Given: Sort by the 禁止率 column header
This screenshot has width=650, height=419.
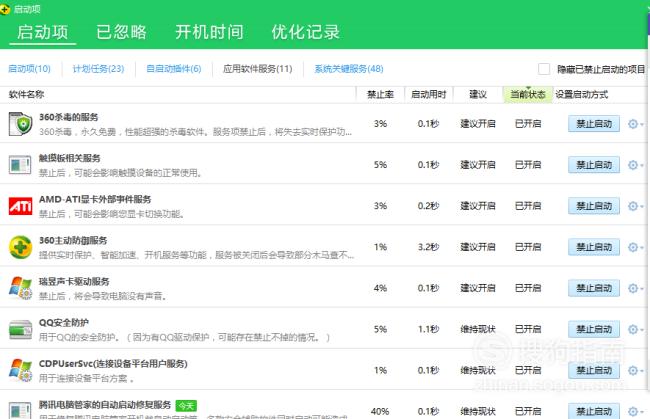Looking at the screenshot, I should (x=380, y=94).
